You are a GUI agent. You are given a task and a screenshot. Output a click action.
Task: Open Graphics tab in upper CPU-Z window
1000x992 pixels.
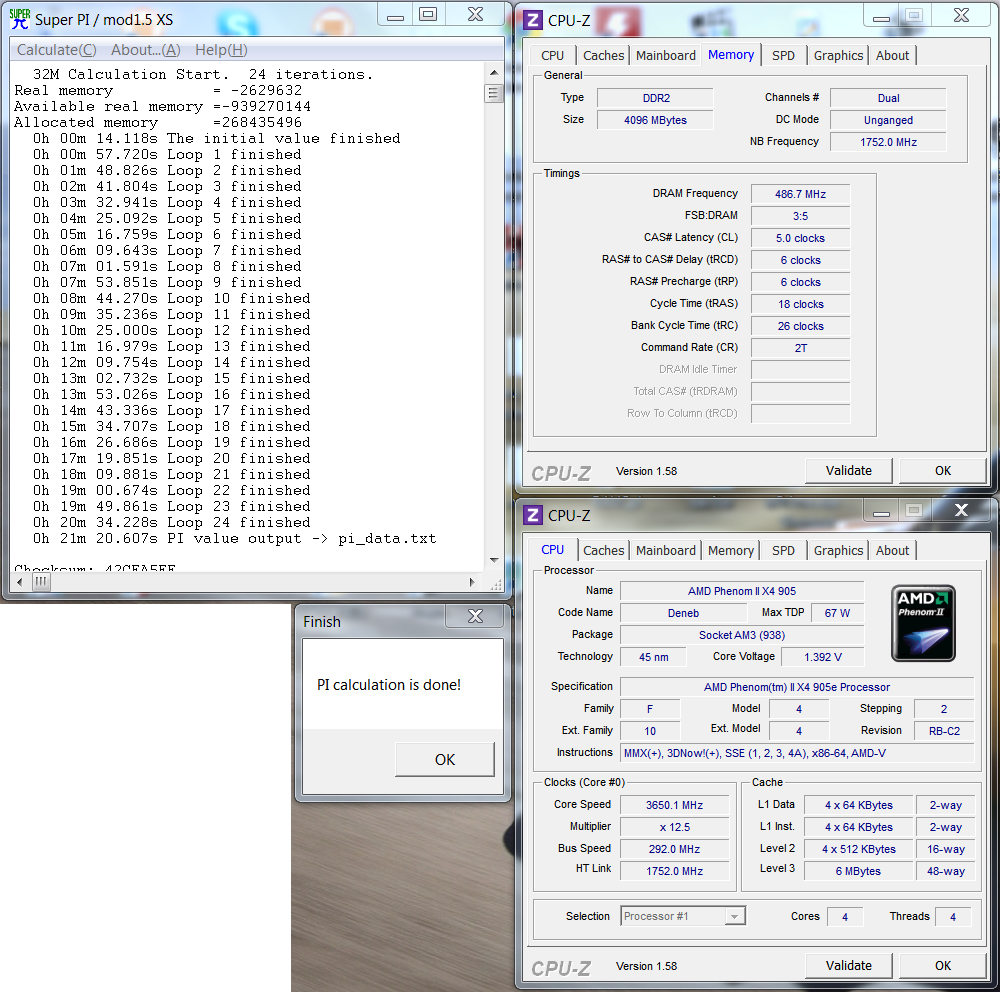tap(838, 56)
